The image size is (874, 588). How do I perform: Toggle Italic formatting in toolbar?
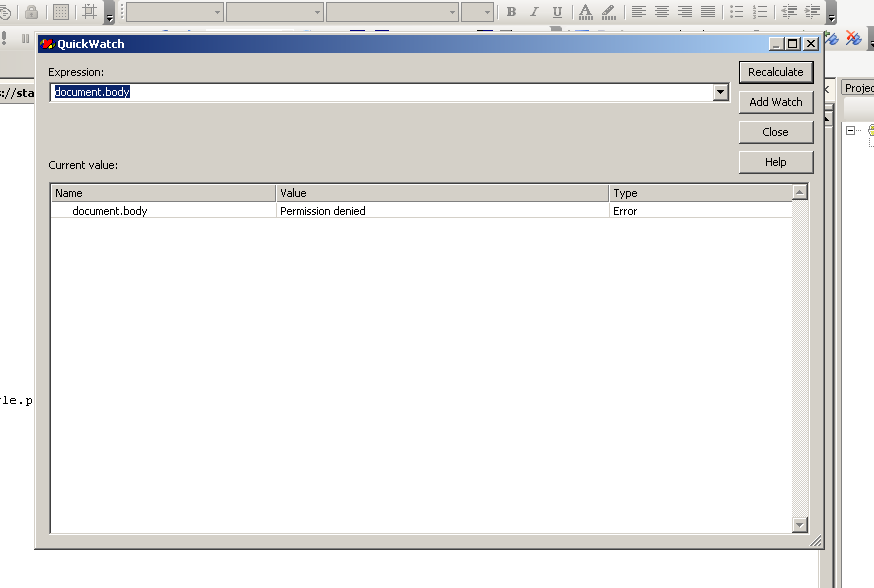pos(534,12)
